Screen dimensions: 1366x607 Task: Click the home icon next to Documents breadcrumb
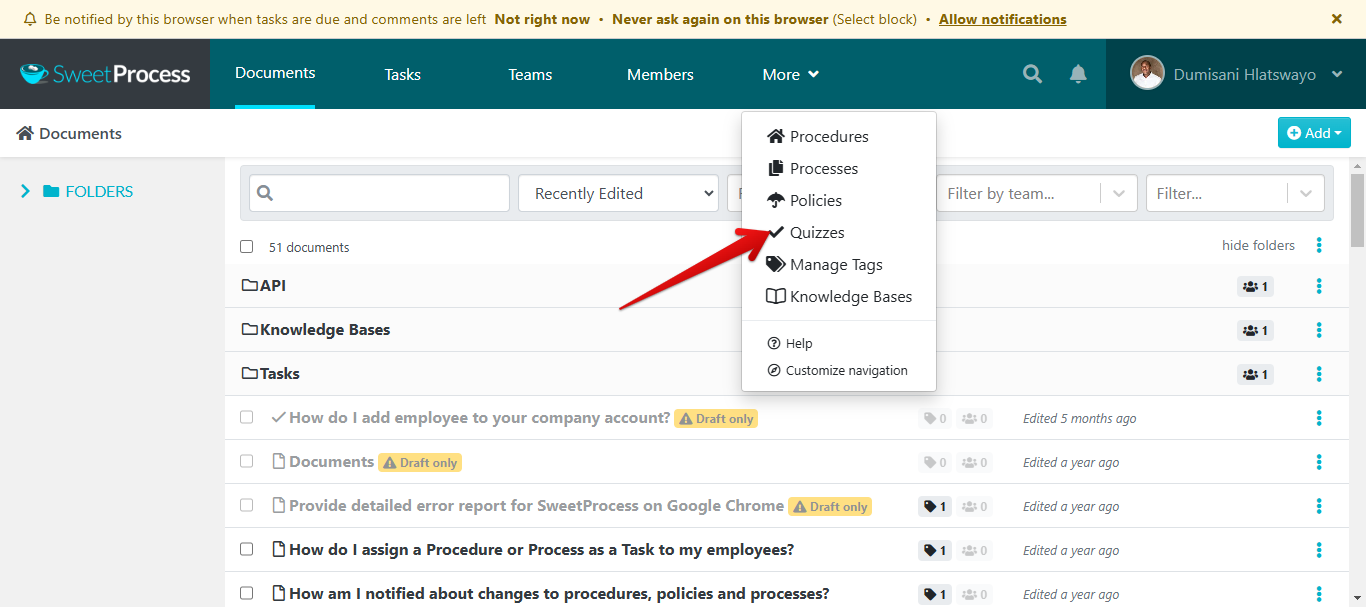(25, 133)
